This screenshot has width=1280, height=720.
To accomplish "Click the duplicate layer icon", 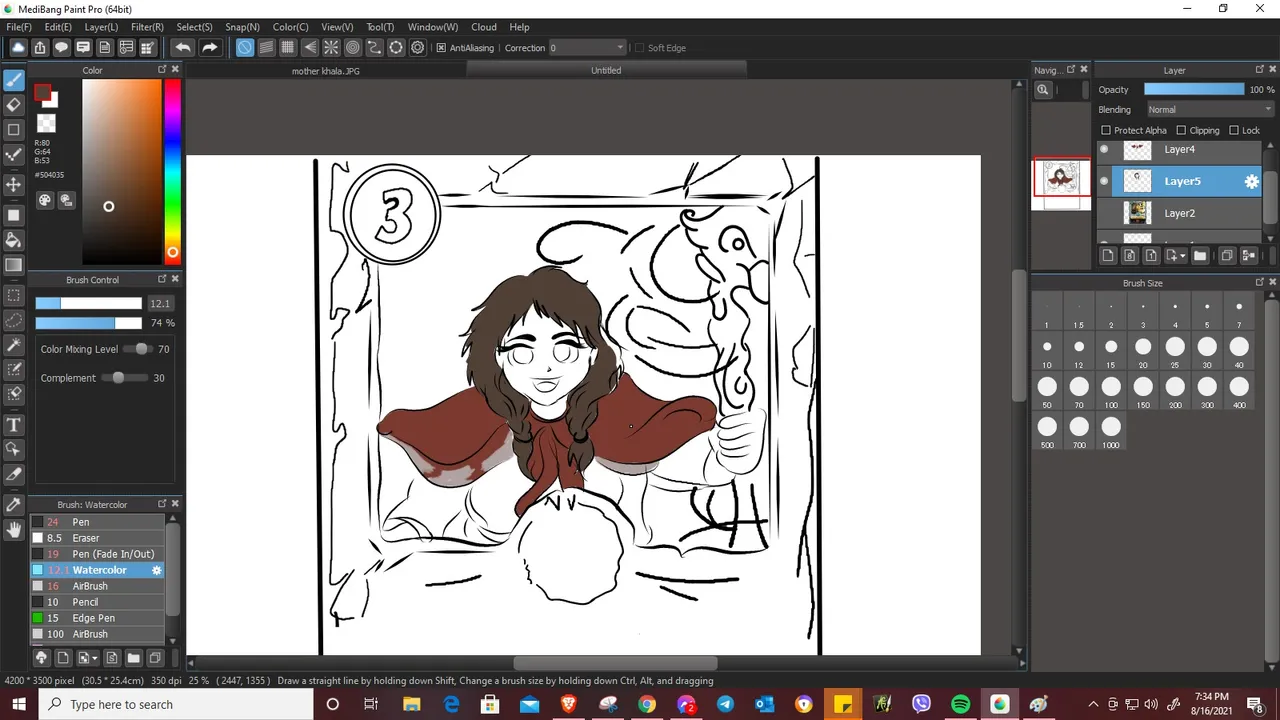I will pyautogui.click(x=1227, y=256).
